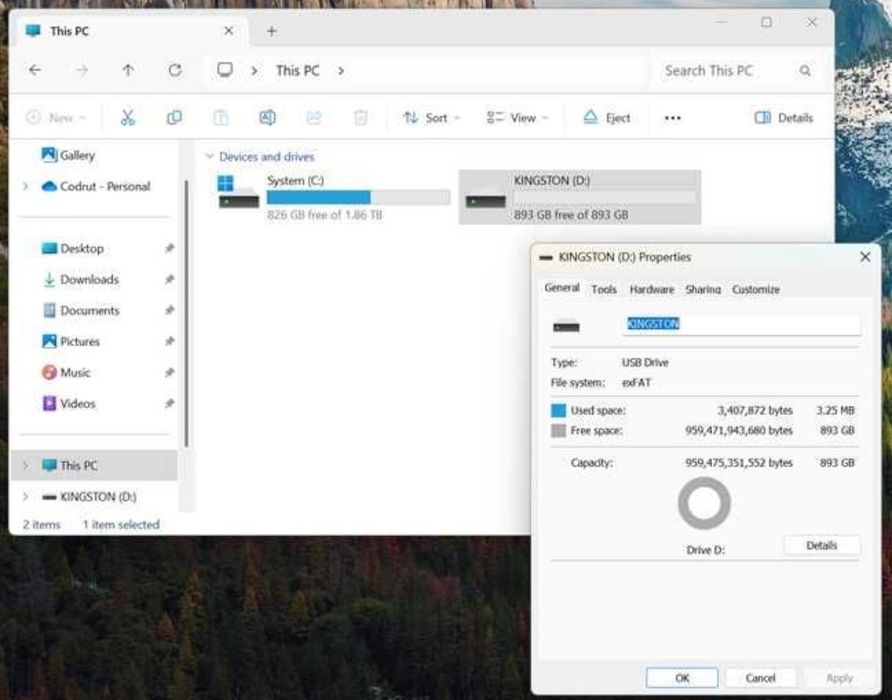Select This PC in the sidebar
Viewport: 892px width, 700px height.
(x=94, y=466)
